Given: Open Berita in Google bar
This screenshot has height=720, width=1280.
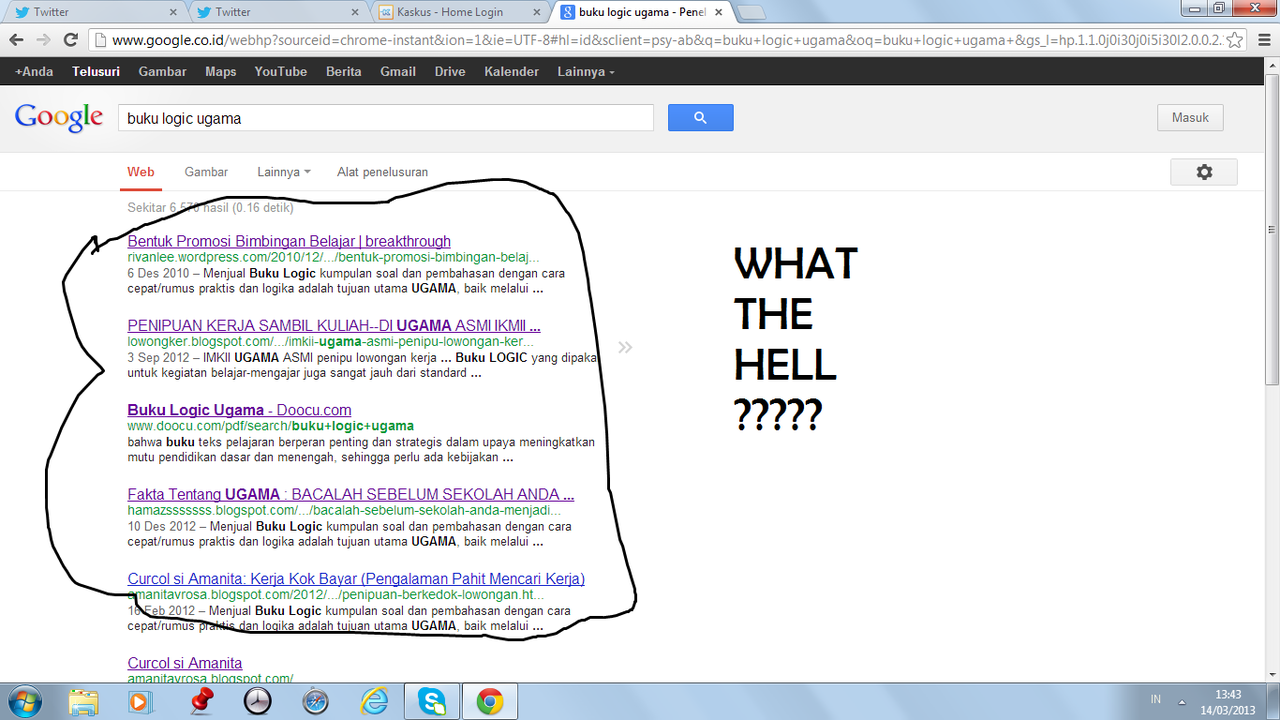Looking at the screenshot, I should [x=344, y=72].
